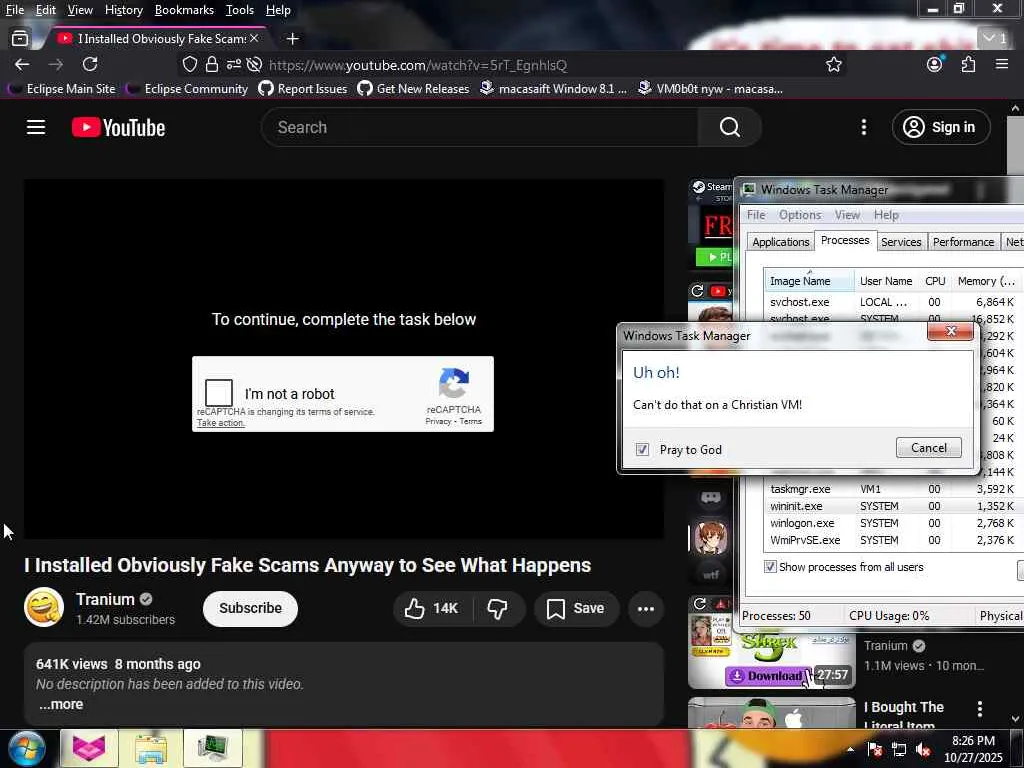Open the Tools menu
Viewport: 1024px width, 768px height.
240,10
